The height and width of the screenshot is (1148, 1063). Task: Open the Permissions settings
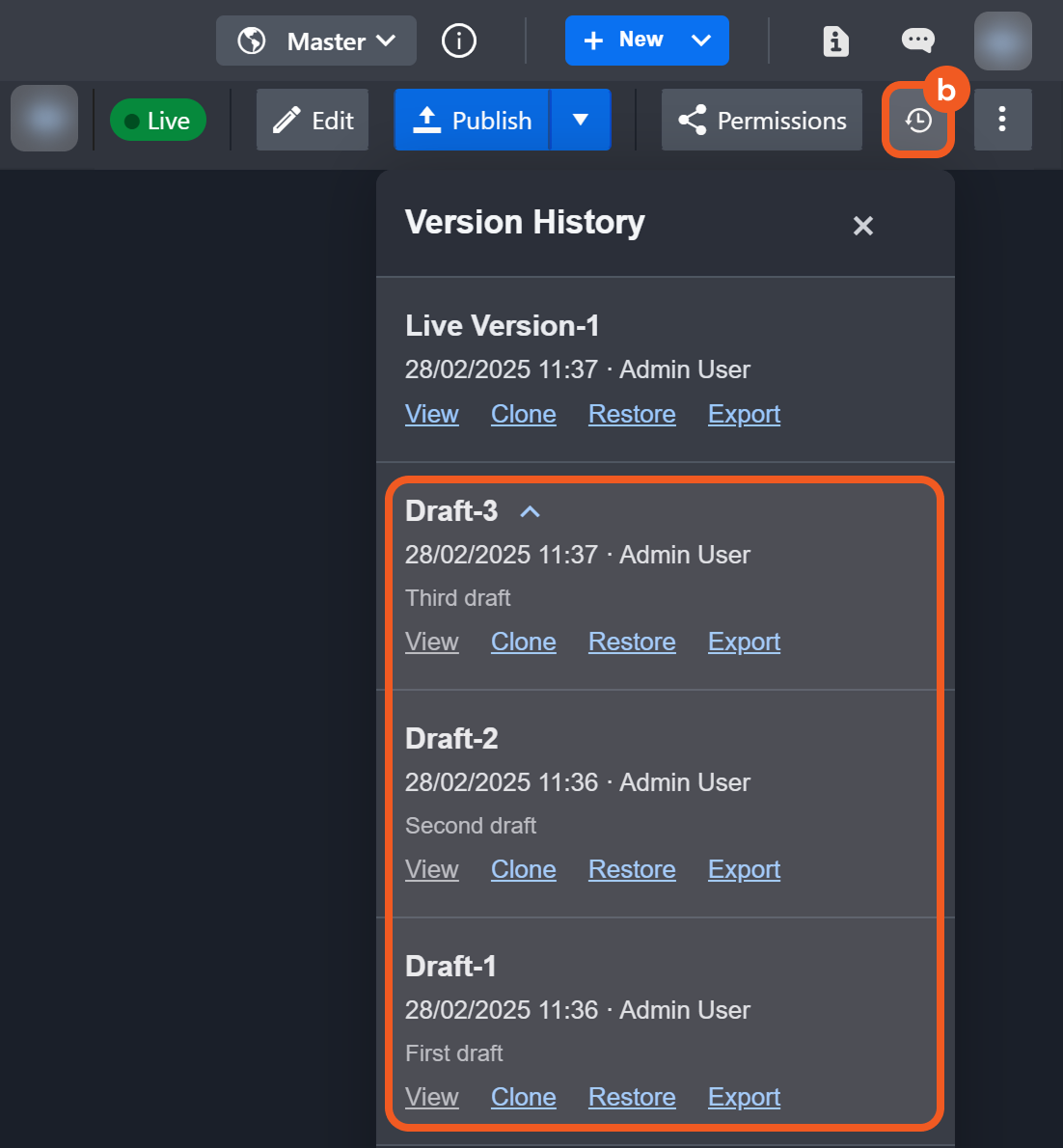point(762,120)
